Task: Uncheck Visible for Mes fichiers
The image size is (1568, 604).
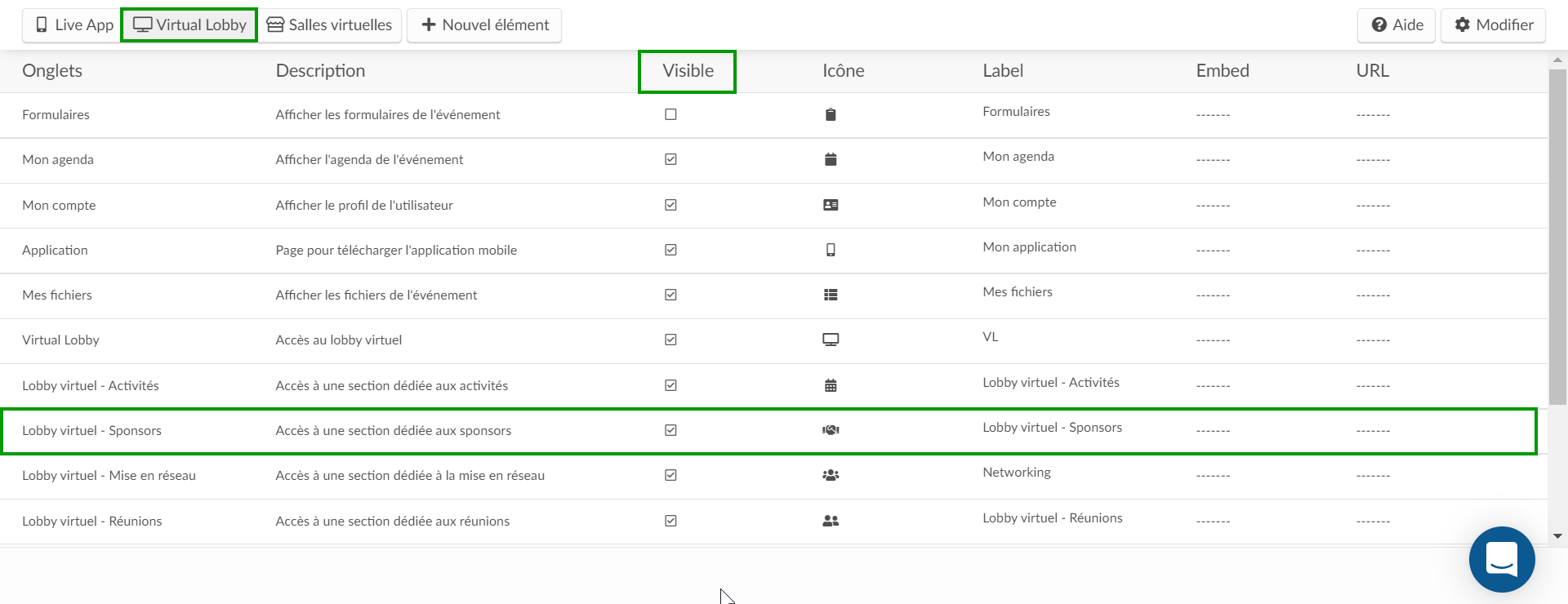Action: click(670, 295)
